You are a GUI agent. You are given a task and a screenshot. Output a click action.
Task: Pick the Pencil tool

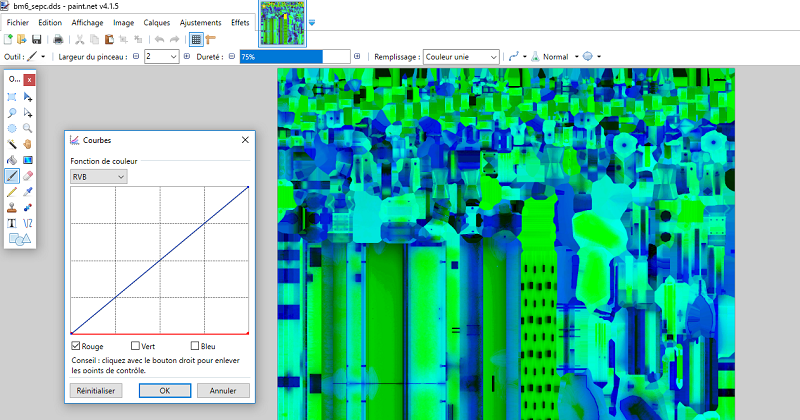coord(12,192)
